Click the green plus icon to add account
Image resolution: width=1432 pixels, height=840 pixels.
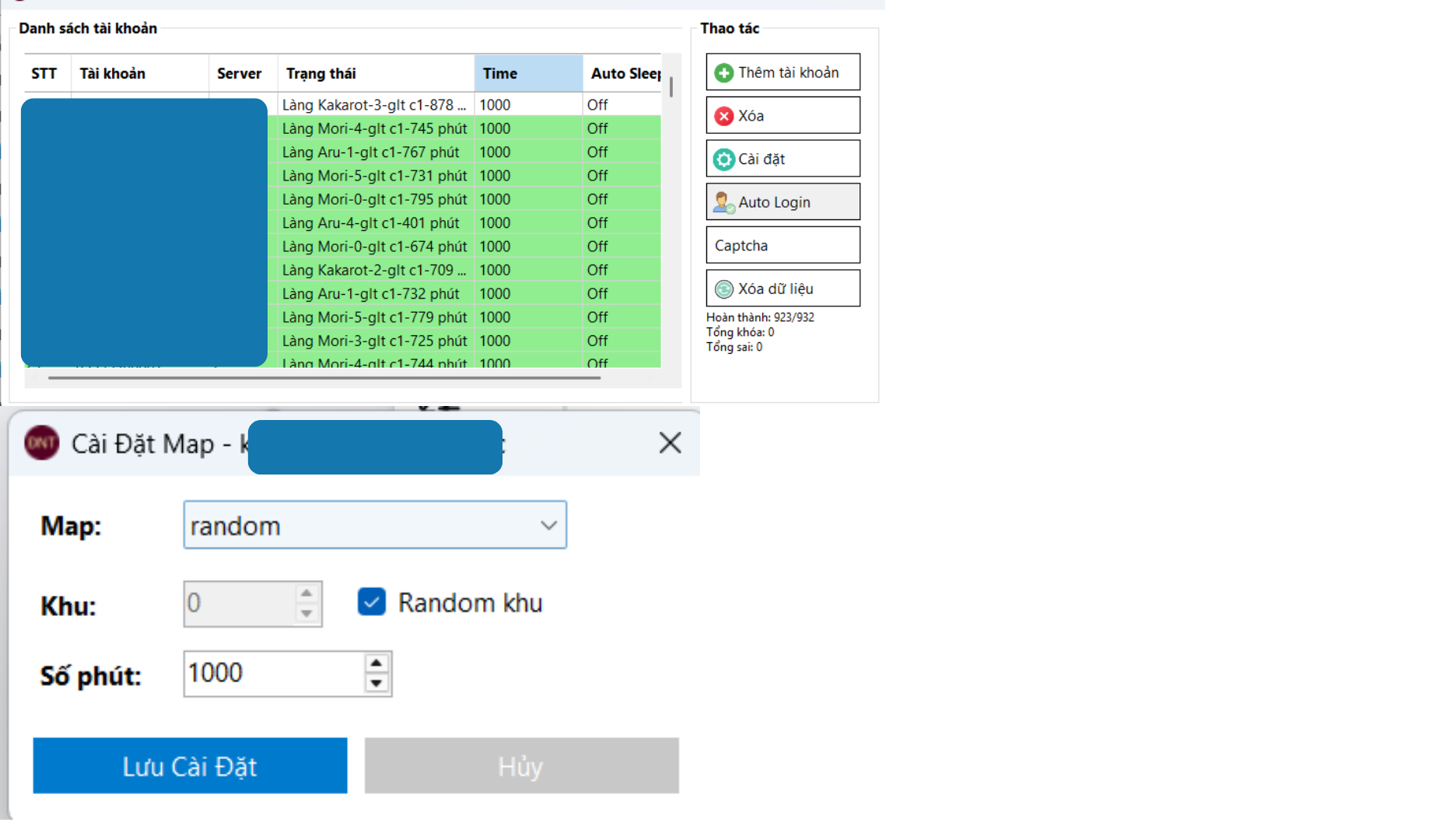724,71
